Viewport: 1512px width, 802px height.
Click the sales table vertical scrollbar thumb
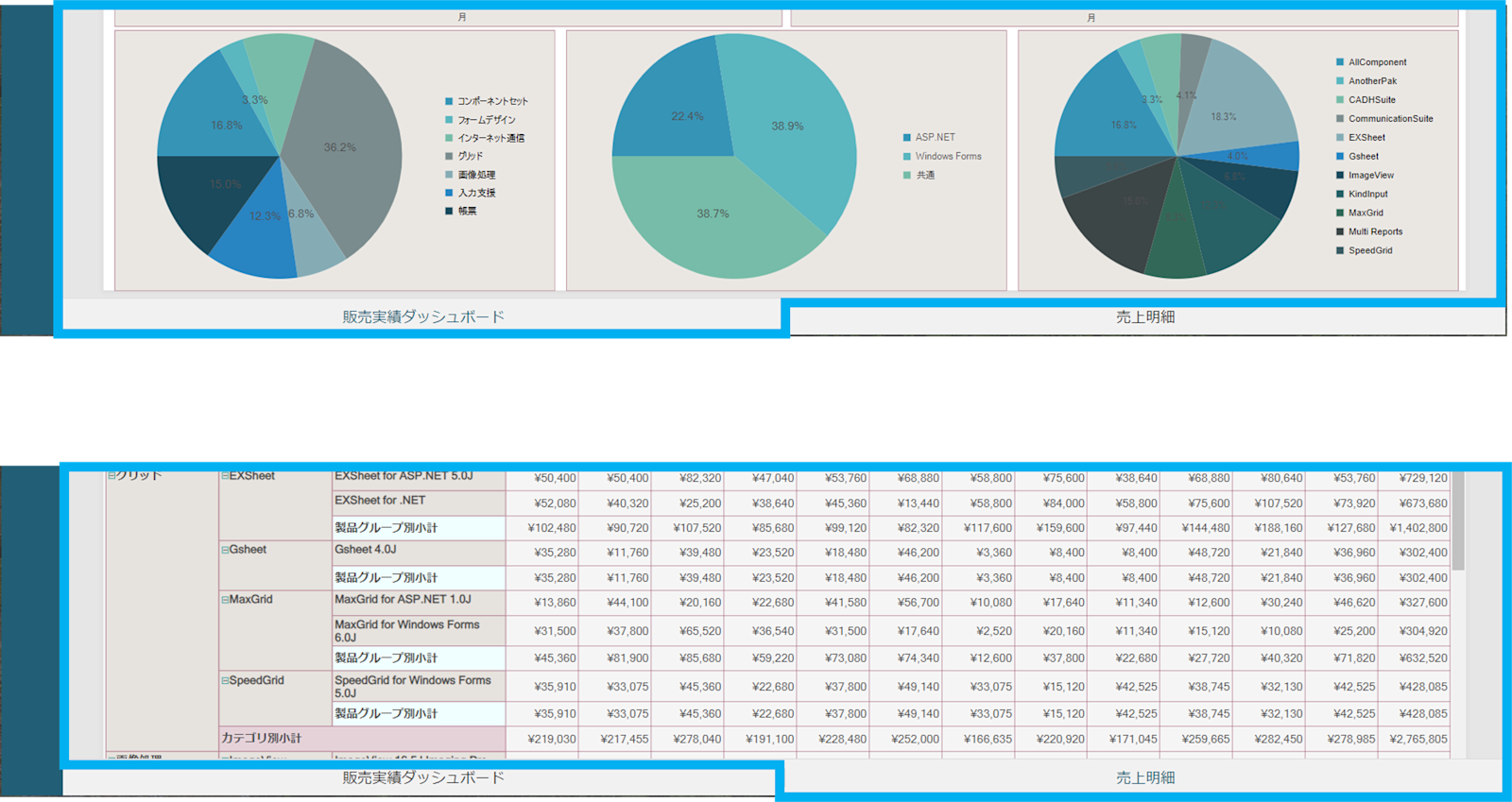pos(1458,521)
